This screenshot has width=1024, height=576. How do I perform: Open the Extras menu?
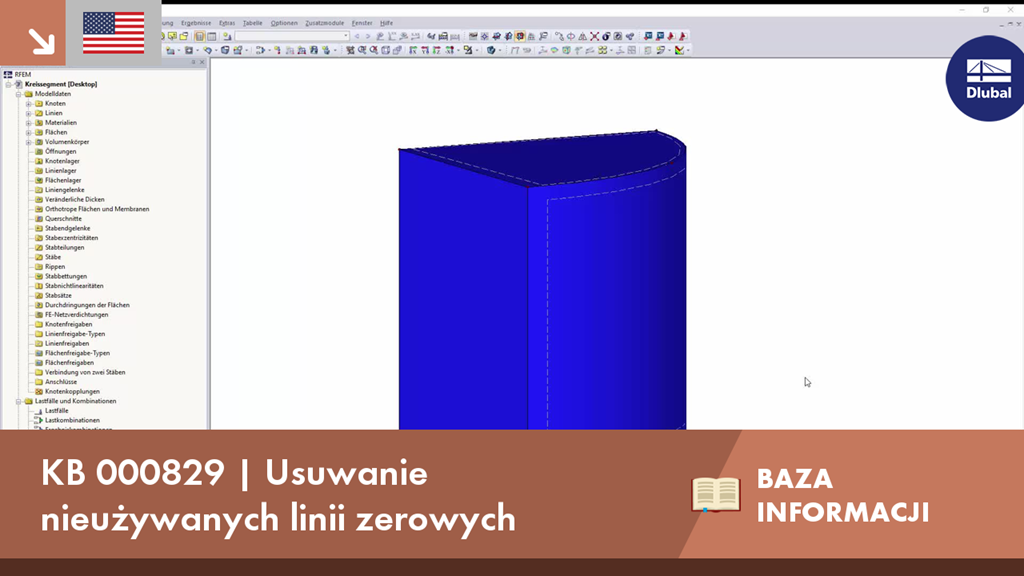pos(227,23)
